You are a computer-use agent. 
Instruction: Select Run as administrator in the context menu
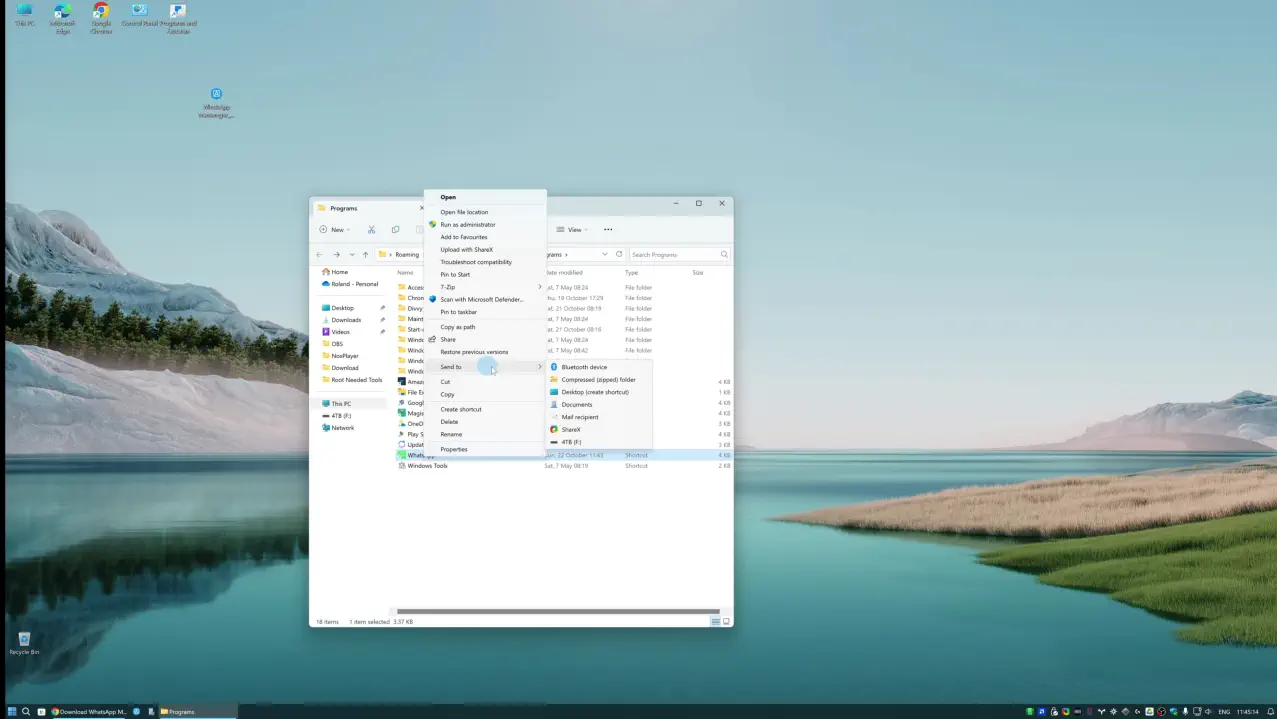(467, 225)
